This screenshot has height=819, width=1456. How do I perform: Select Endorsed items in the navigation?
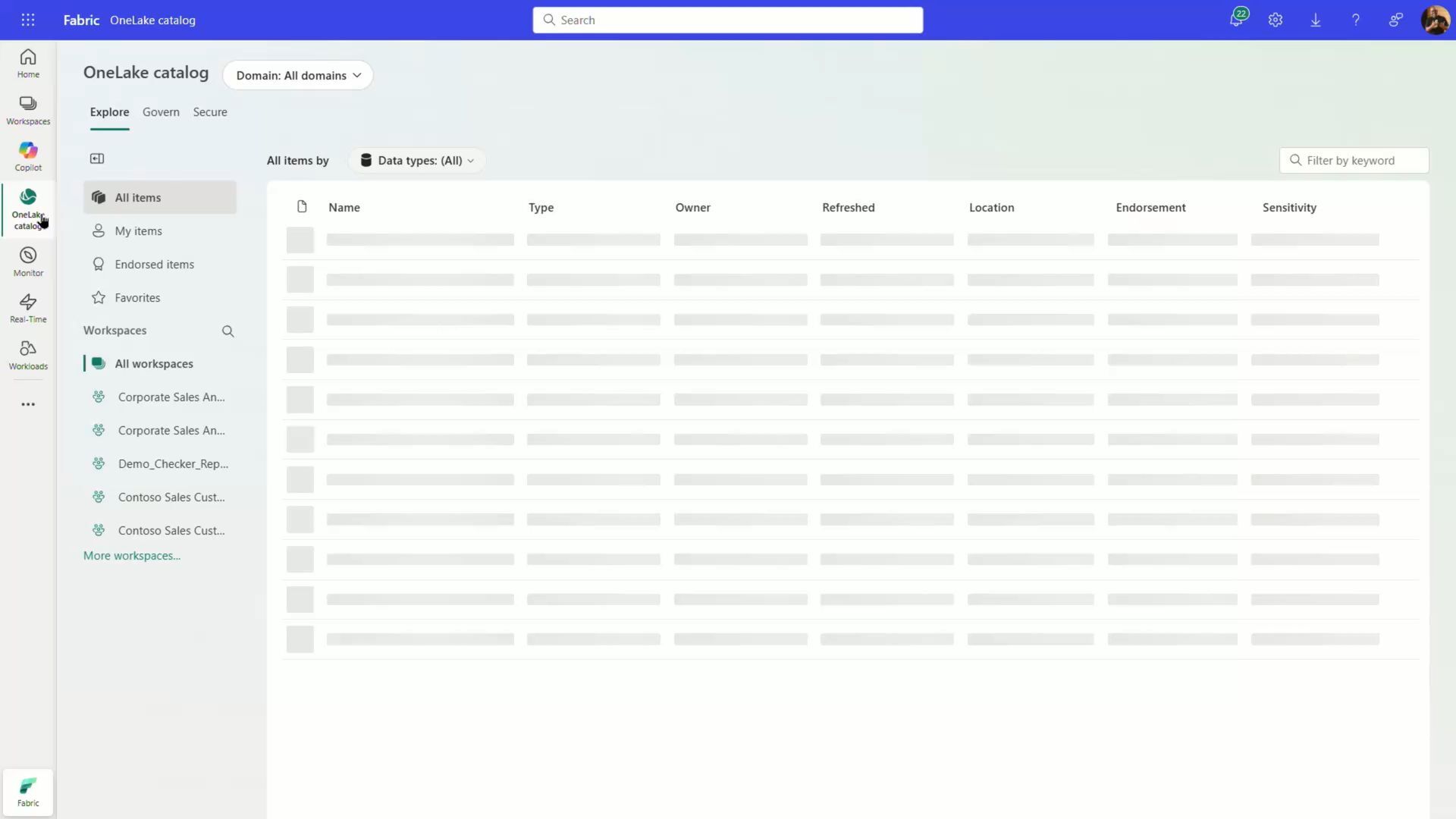154,265
